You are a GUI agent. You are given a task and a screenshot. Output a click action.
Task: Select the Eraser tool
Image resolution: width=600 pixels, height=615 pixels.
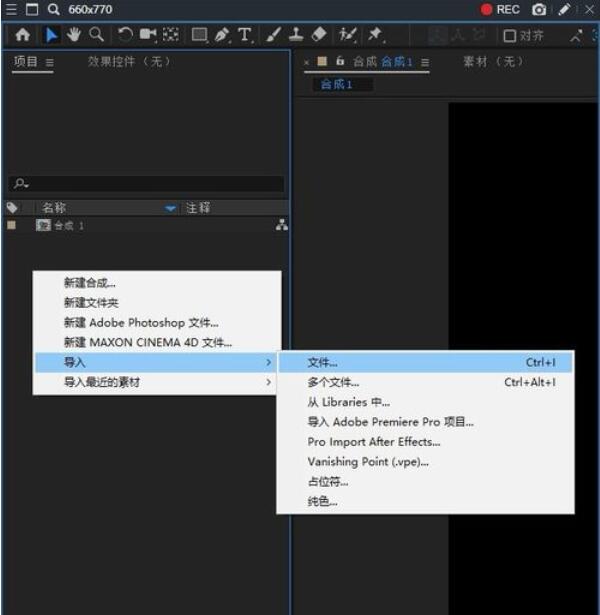[x=319, y=35]
